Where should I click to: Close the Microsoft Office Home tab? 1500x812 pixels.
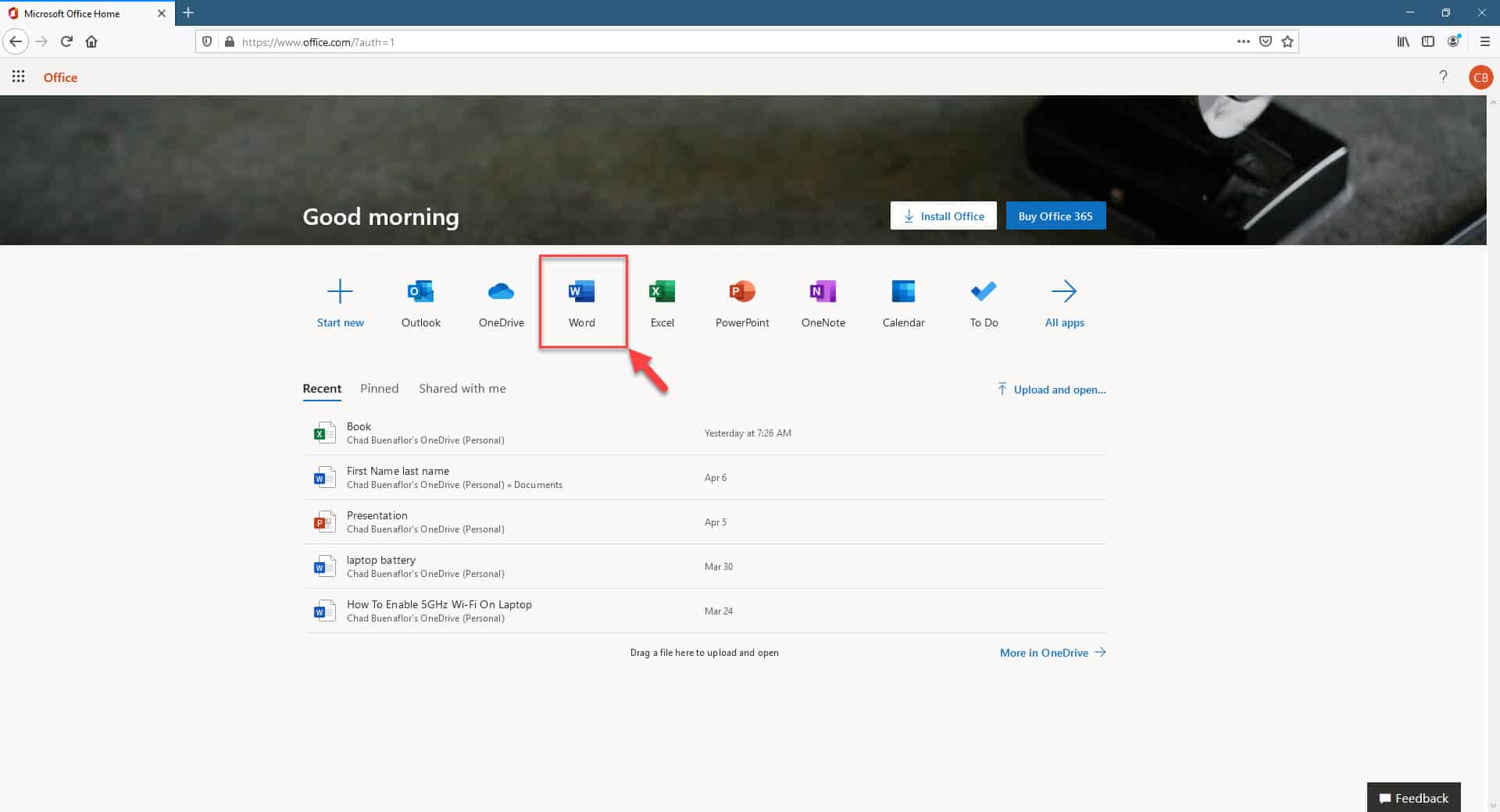tap(162, 13)
